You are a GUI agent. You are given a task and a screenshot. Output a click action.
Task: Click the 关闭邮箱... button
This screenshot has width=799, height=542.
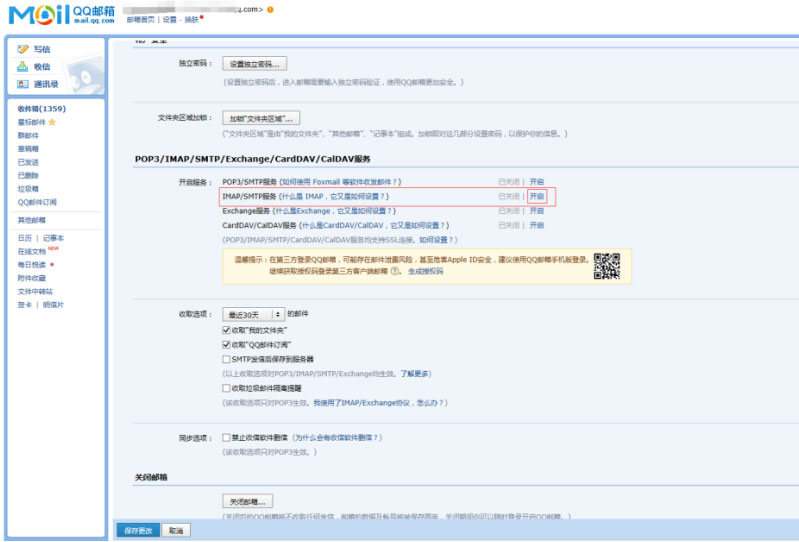click(247, 501)
